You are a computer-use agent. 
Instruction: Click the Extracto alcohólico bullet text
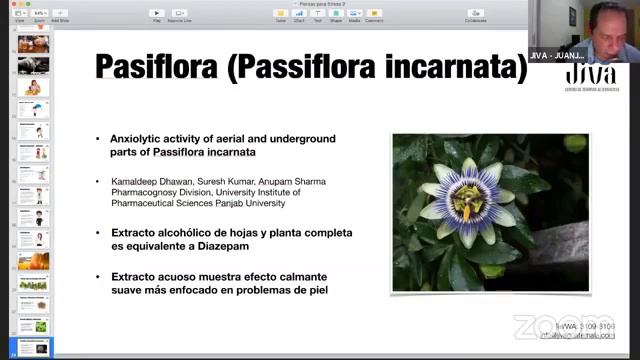coord(231,239)
